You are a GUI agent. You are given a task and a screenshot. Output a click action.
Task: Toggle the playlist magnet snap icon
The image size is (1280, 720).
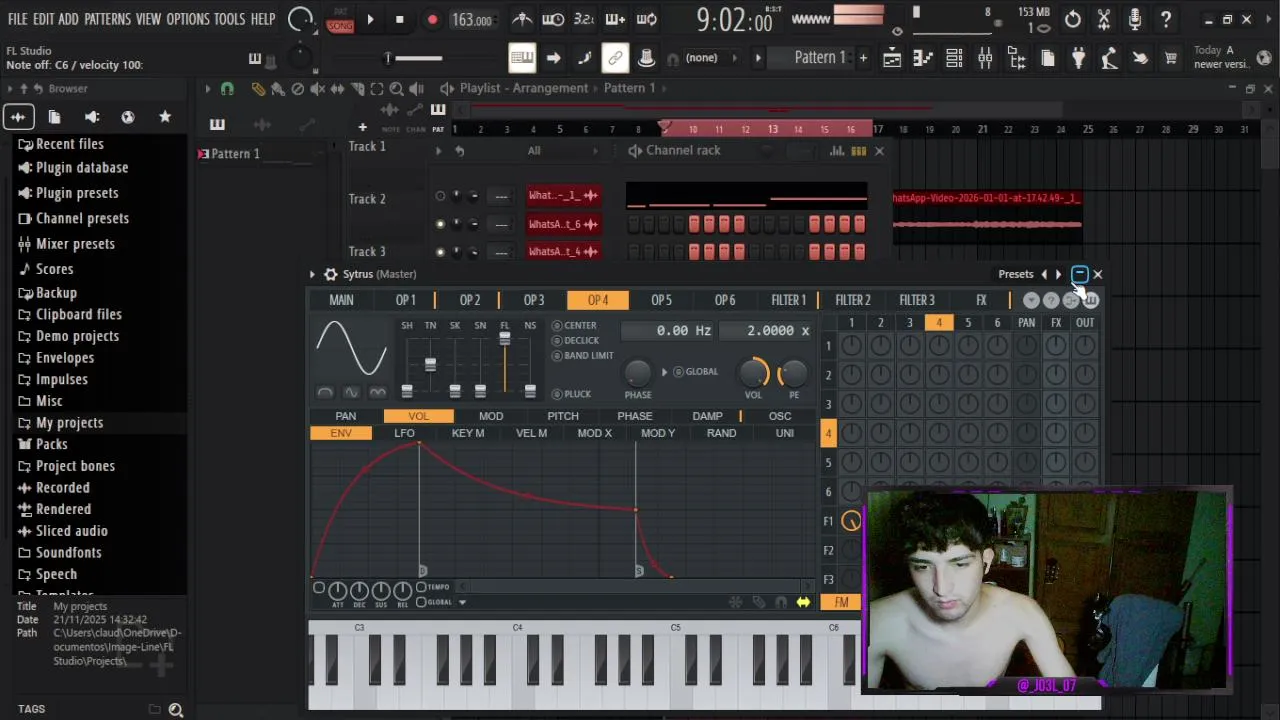227,89
